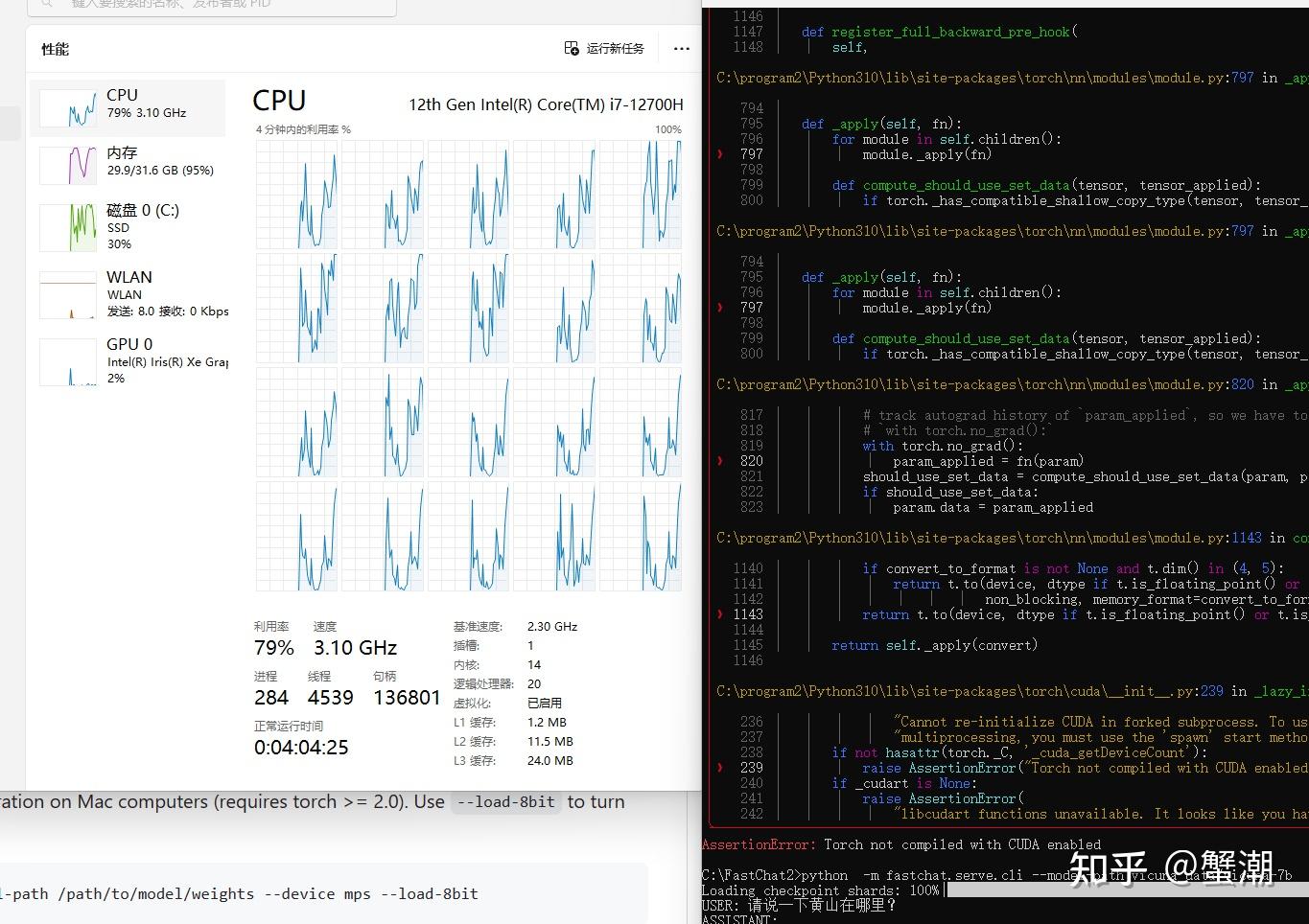Click the 速度 3.10 GHz value
This screenshot has height=924, width=1309.
click(355, 648)
